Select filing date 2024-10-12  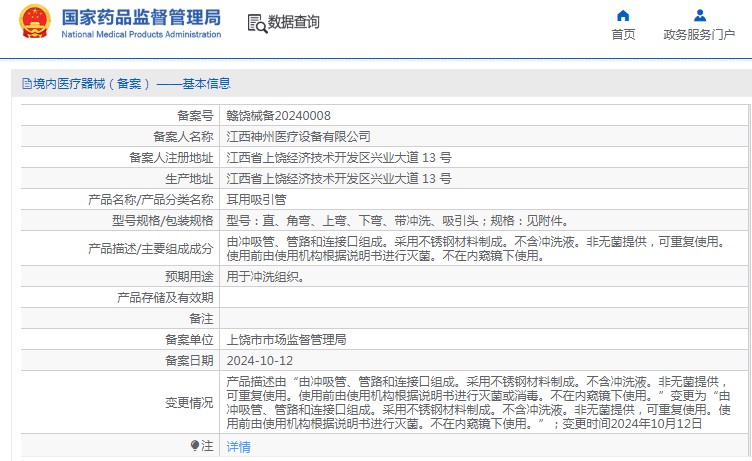259,361
